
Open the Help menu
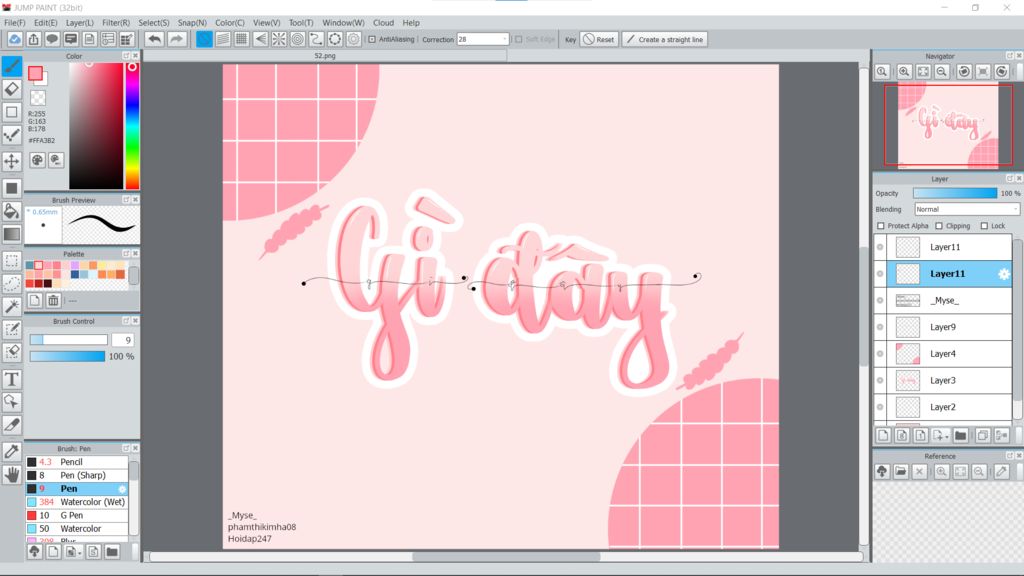pyautogui.click(x=411, y=22)
